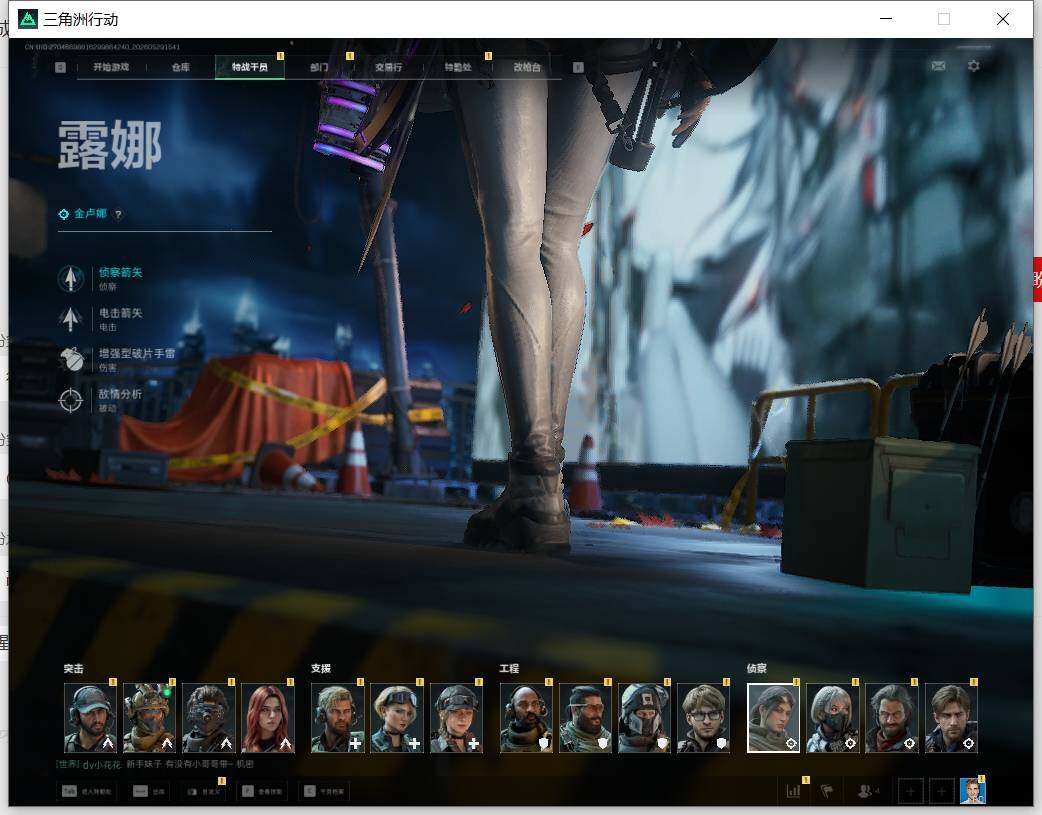
Task: Select 支援 operator wearing dark cap
Action: tap(457, 718)
